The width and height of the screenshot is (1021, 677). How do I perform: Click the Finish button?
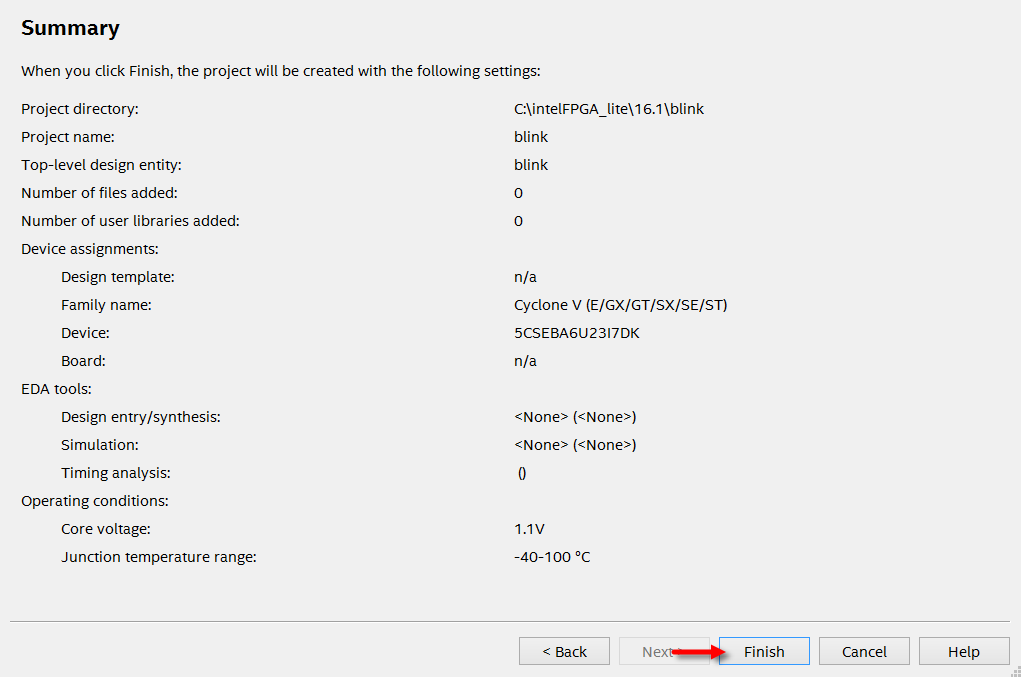pos(764,651)
